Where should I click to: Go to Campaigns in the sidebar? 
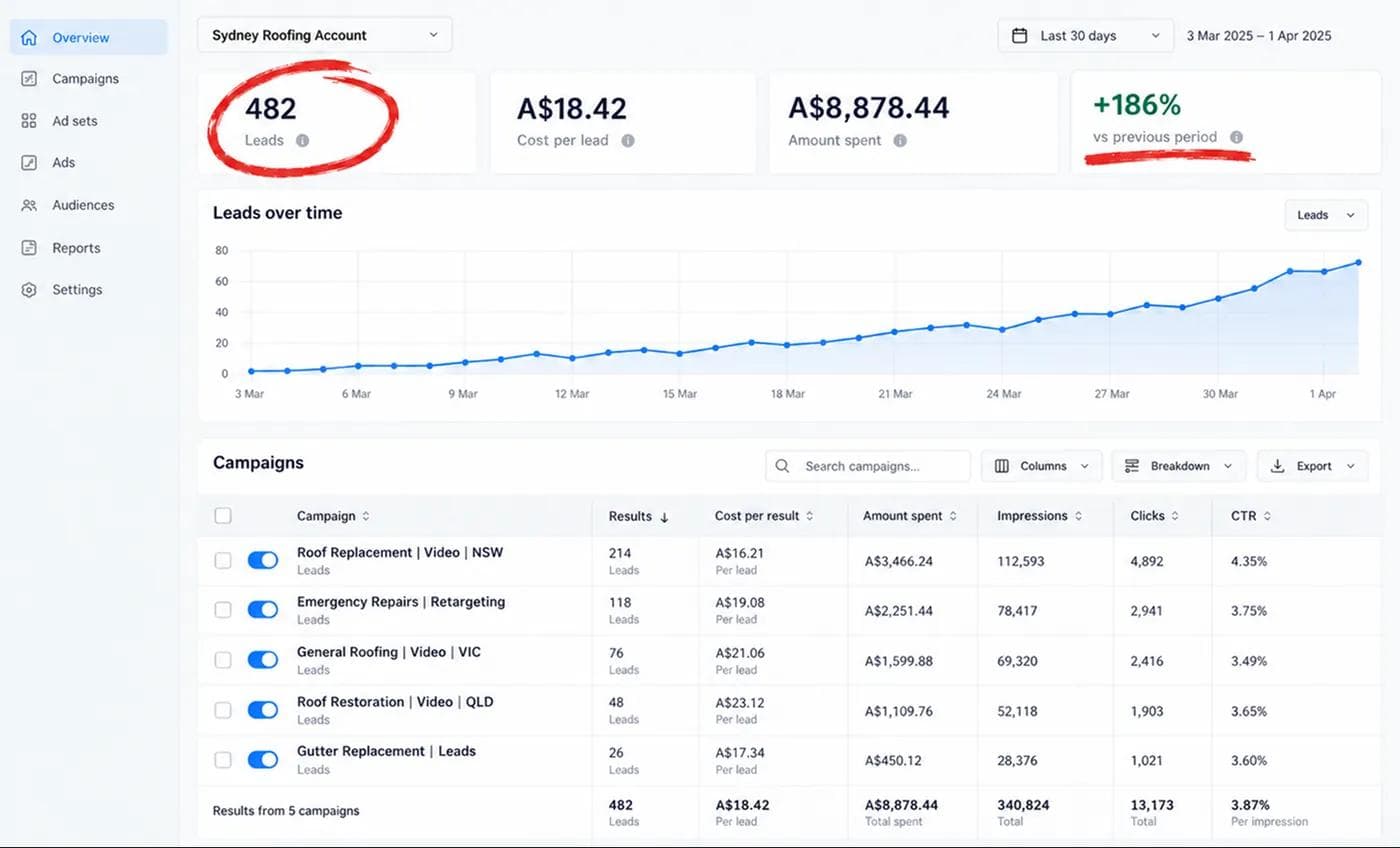click(x=85, y=79)
